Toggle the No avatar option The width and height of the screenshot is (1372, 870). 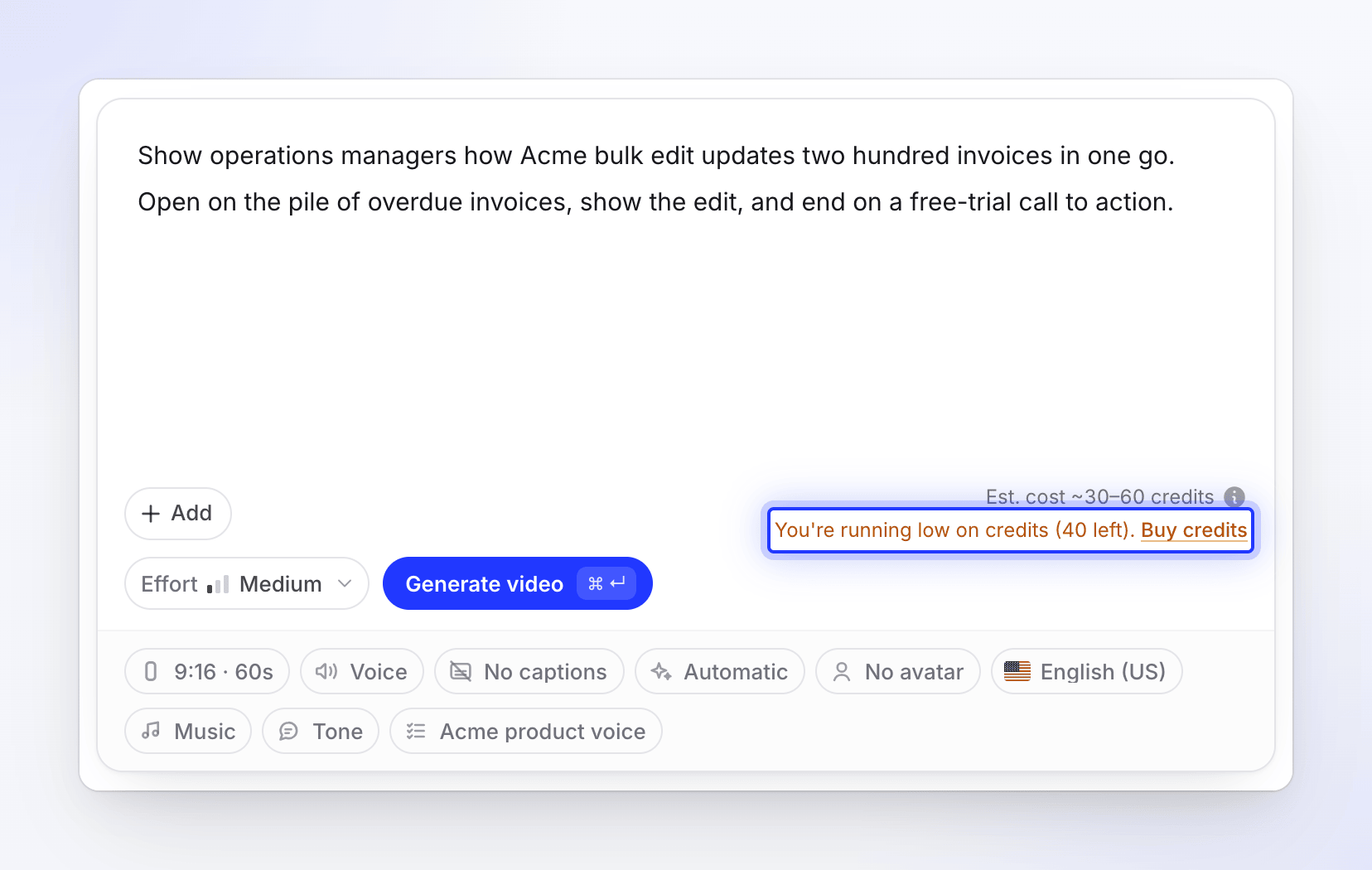click(898, 671)
